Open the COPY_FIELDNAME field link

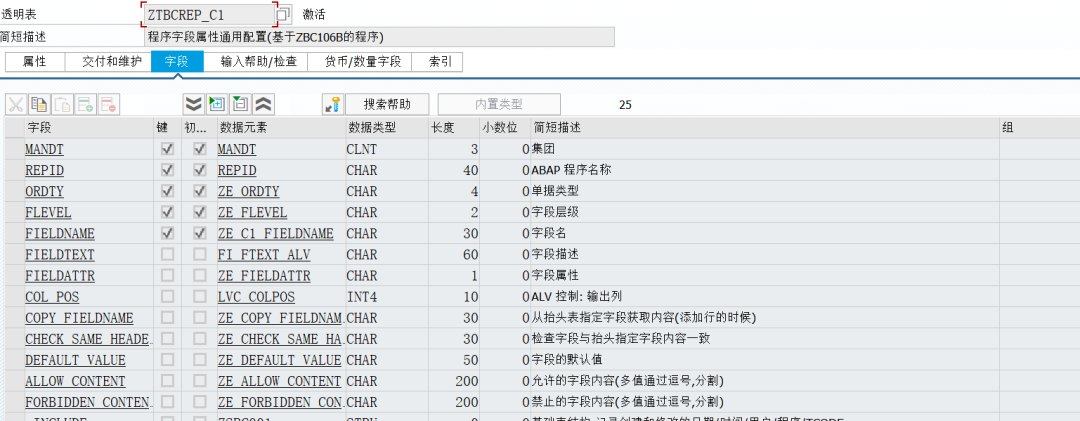click(79, 318)
